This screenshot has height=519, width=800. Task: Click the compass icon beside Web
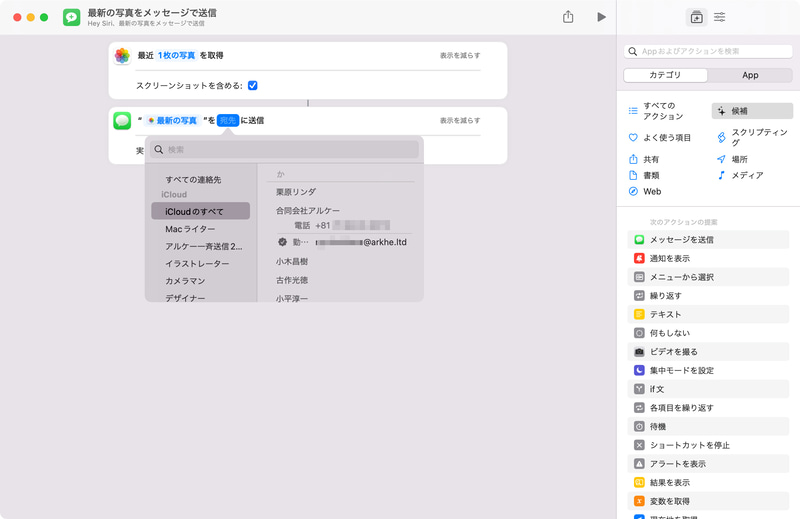[x=633, y=191]
